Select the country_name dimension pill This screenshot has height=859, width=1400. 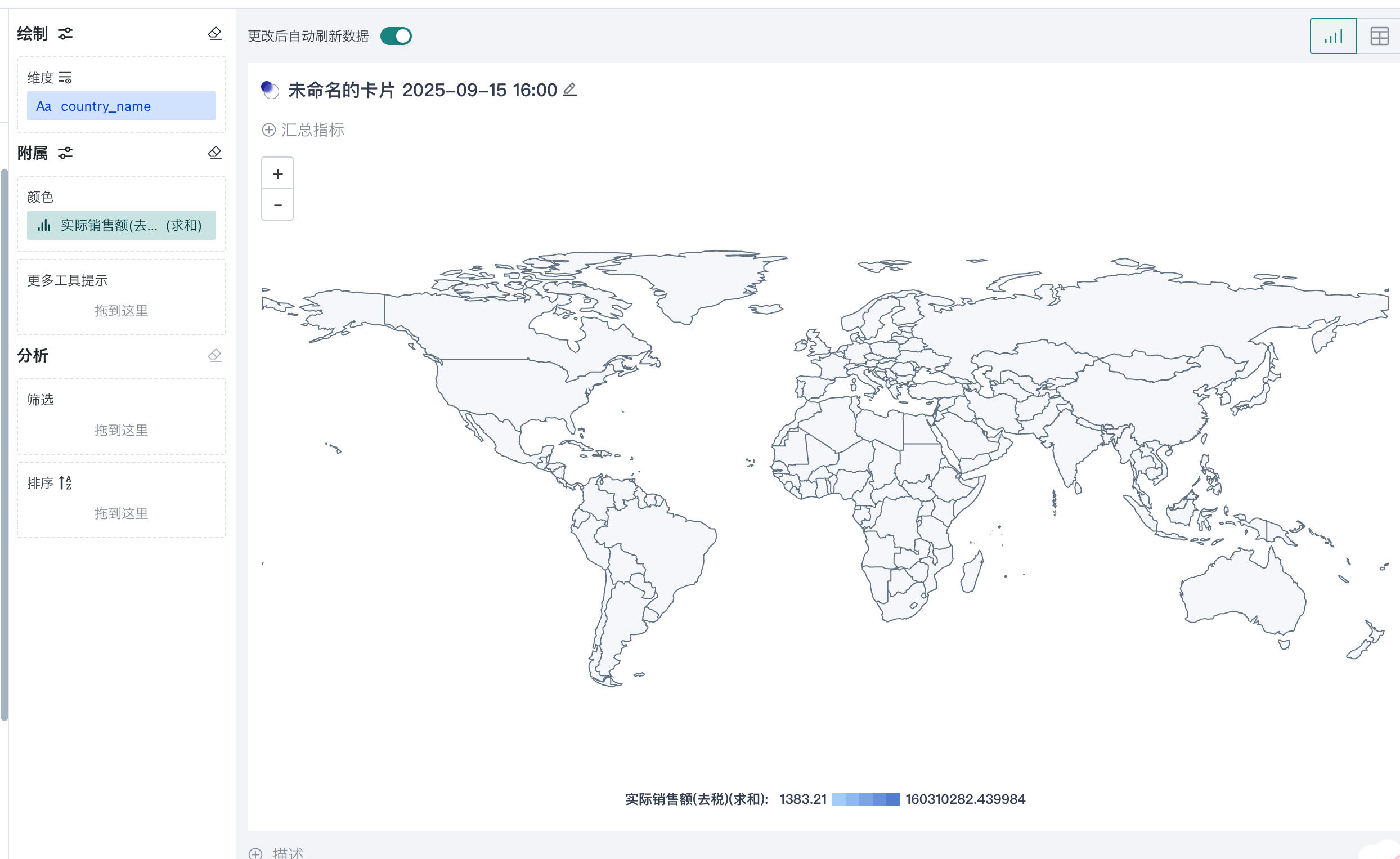pos(122,106)
